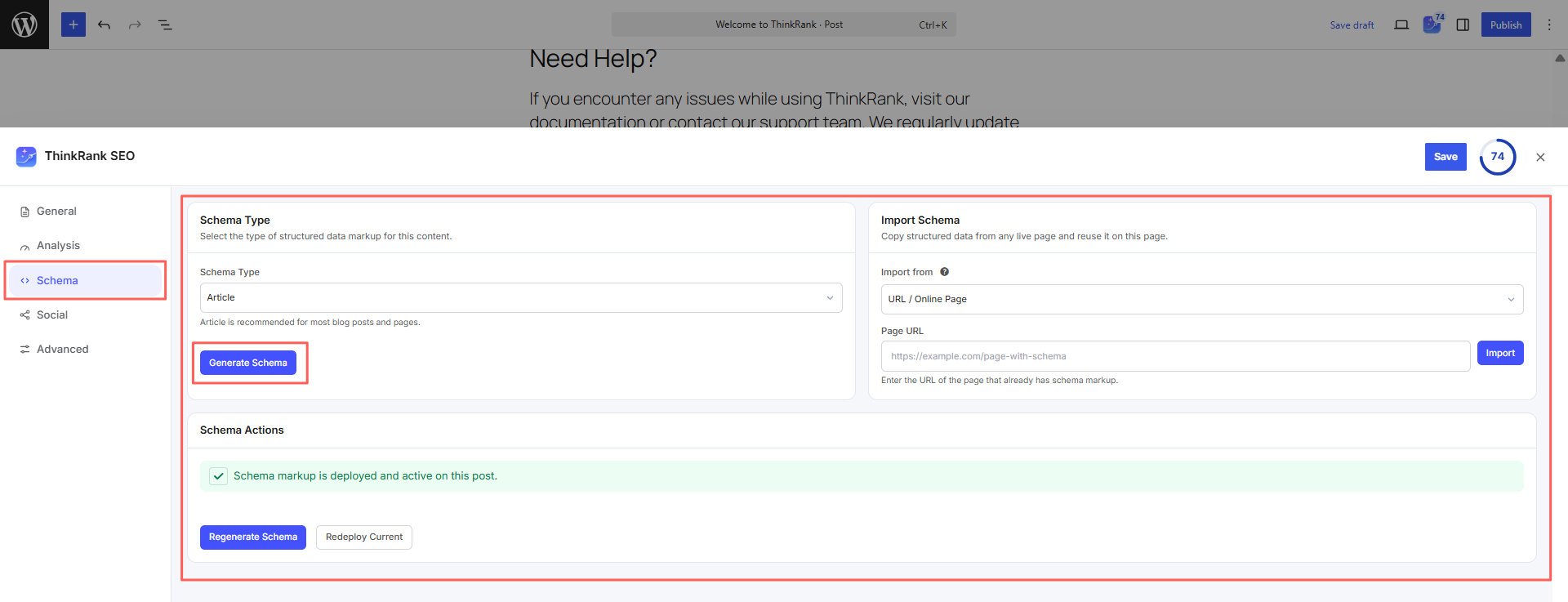Open the Import from dropdown

click(1202, 299)
